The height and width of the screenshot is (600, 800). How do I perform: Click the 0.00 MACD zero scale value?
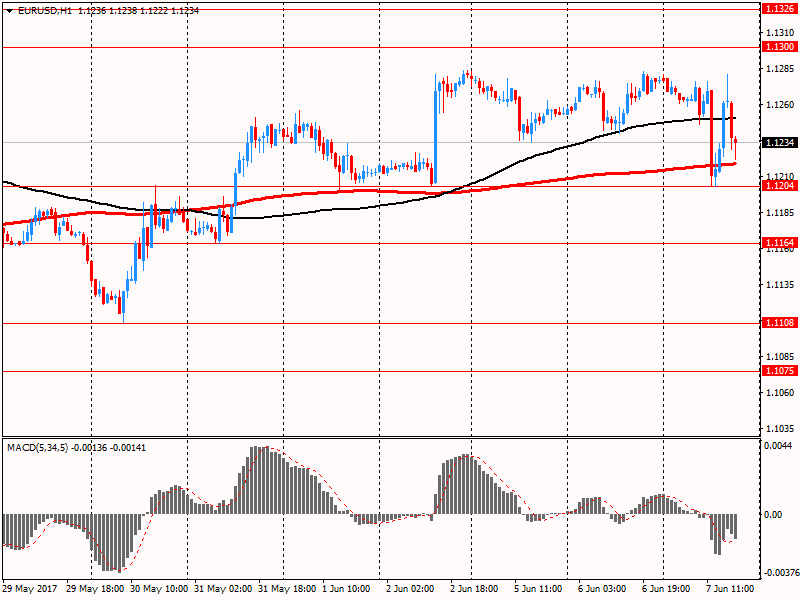tap(773, 515)
